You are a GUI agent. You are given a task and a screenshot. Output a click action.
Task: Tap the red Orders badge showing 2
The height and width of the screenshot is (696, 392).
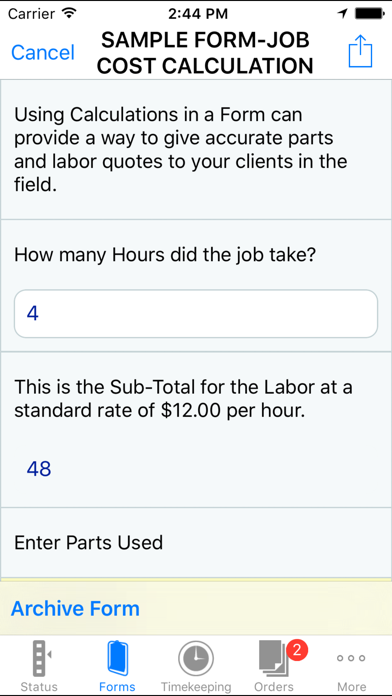pyautogui.click(x=297, y=650)
